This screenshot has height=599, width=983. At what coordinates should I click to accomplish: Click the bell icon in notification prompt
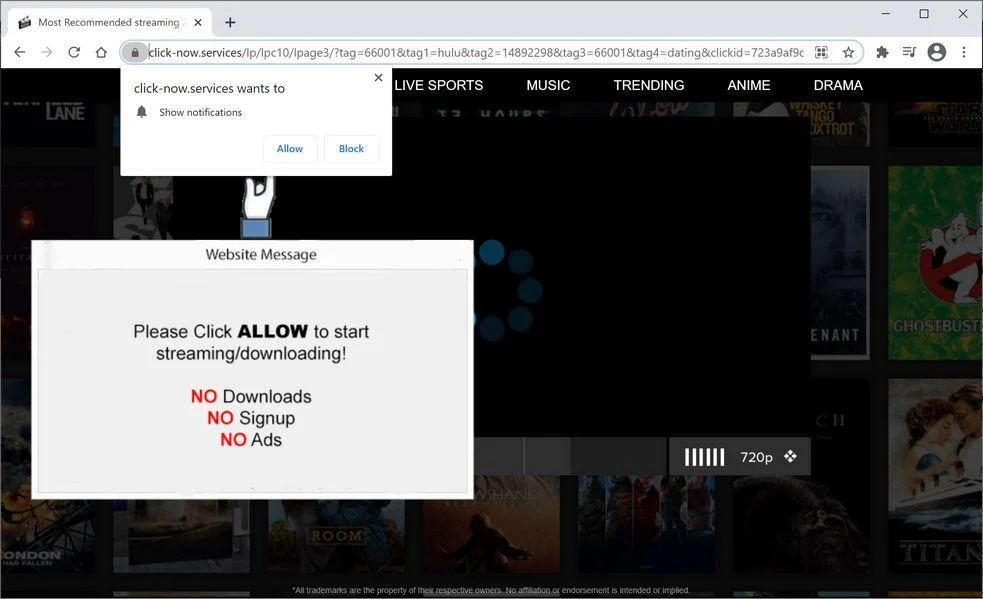pos(142,112)
